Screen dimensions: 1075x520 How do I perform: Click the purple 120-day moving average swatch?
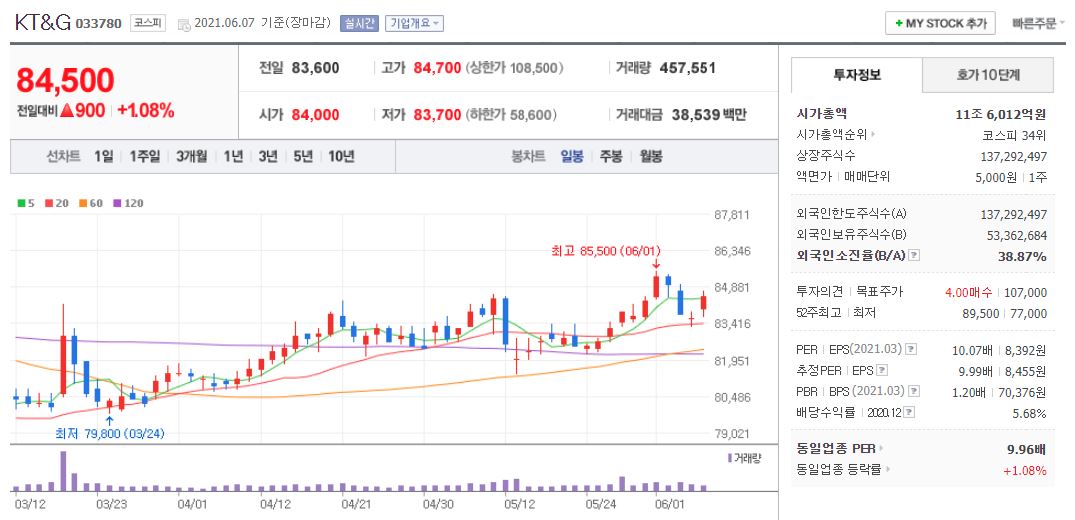click(x=117, y=203)
